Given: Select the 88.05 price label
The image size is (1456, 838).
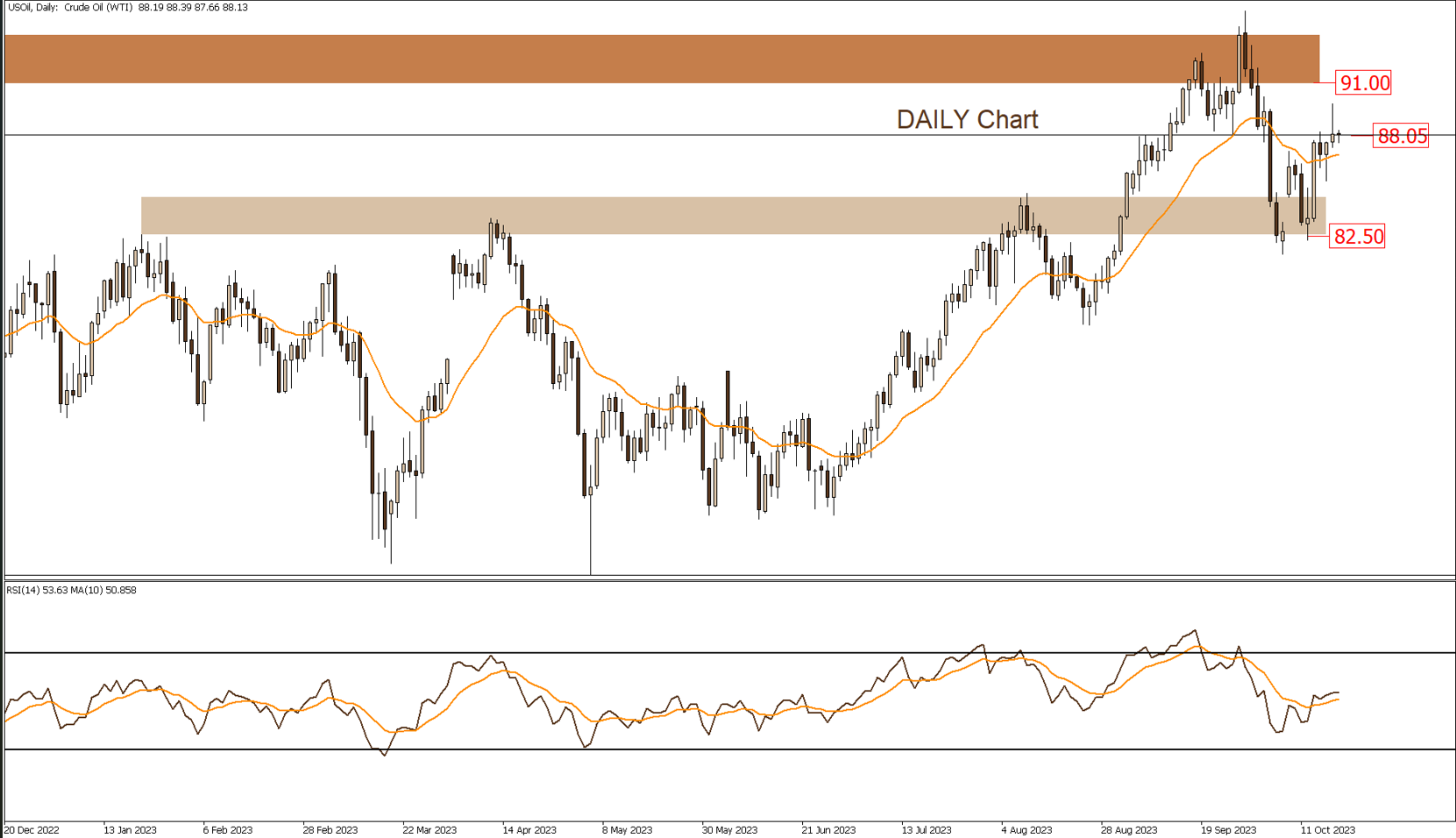Looking at the screenshot, I should [1401, 136].
